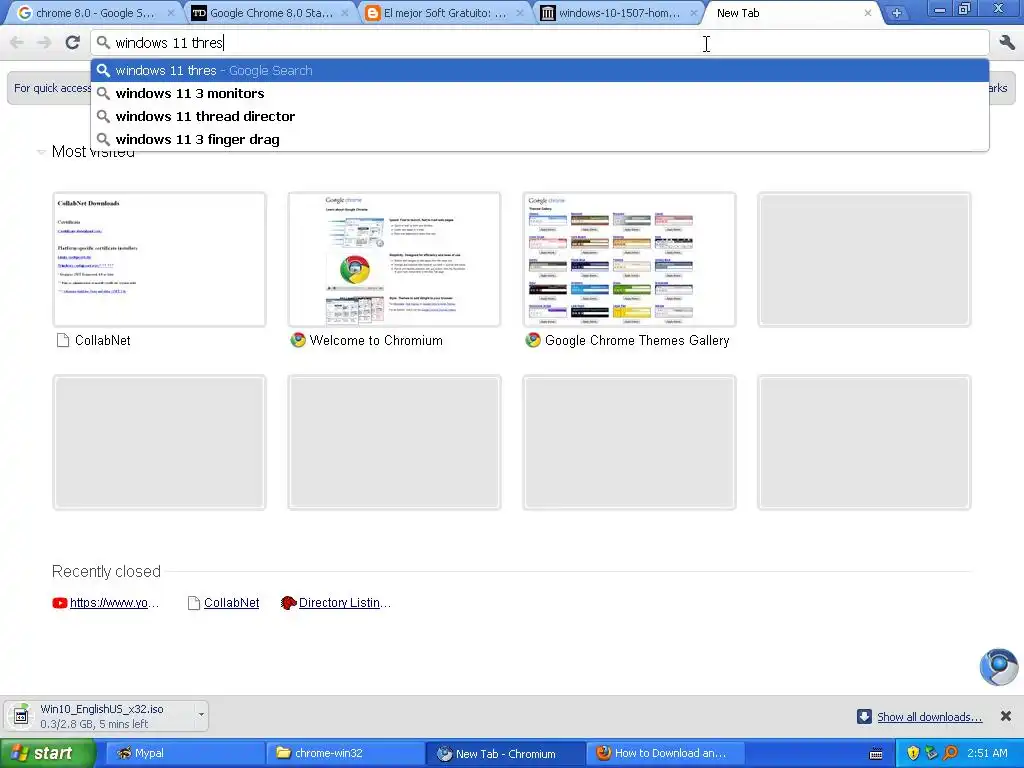This screenshot has width=1024, height=768.
Task: Click Chromium favicon beside Welcome to Chromium
Action: click(x=298, y=340)
